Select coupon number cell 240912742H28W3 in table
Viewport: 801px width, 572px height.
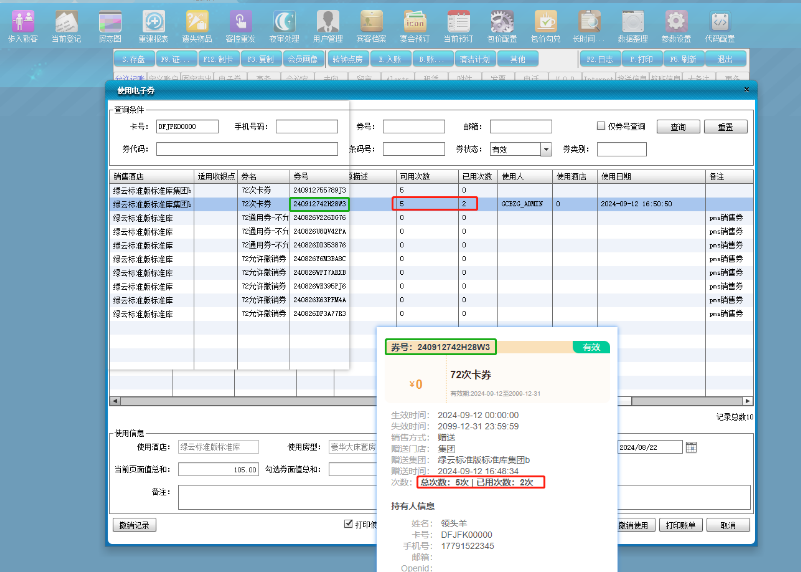[319, 204]
